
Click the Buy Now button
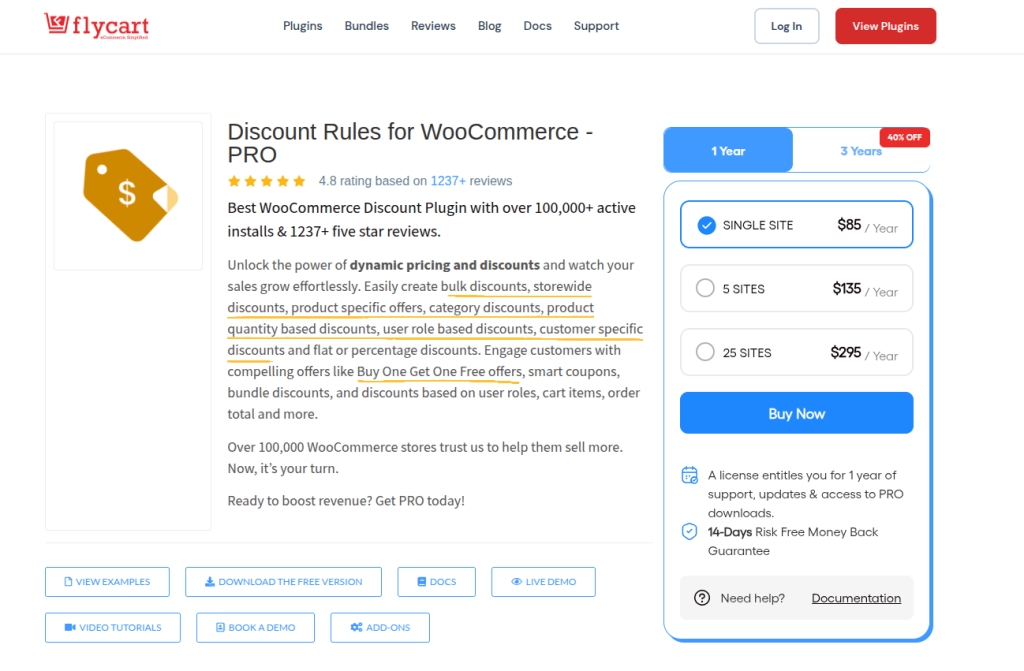[x=796, y=412]
